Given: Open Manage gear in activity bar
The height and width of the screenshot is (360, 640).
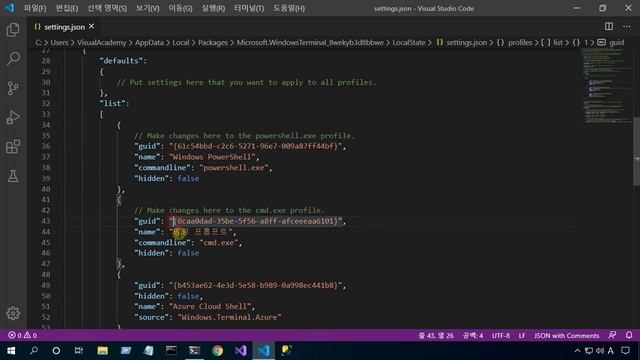Looking at the screenshot, I should 13,313.
